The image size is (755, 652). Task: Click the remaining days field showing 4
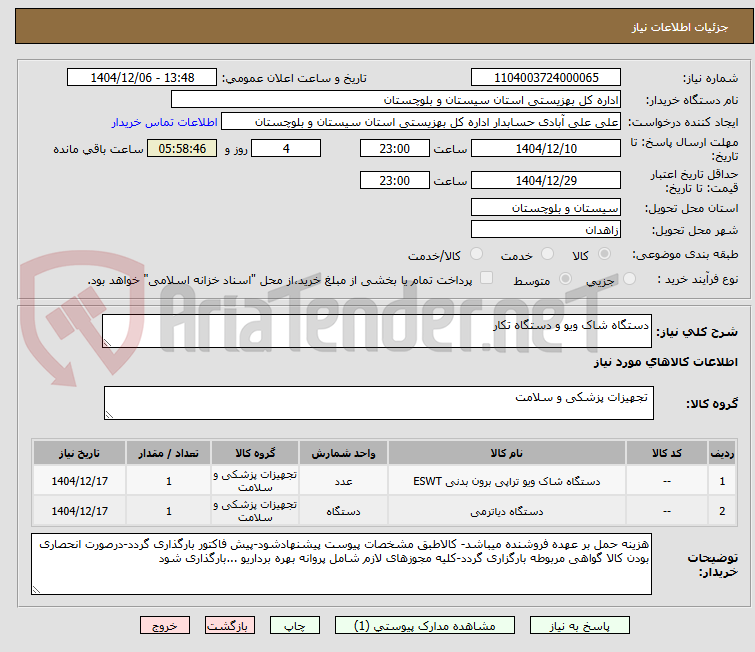(x=286, y=148)
